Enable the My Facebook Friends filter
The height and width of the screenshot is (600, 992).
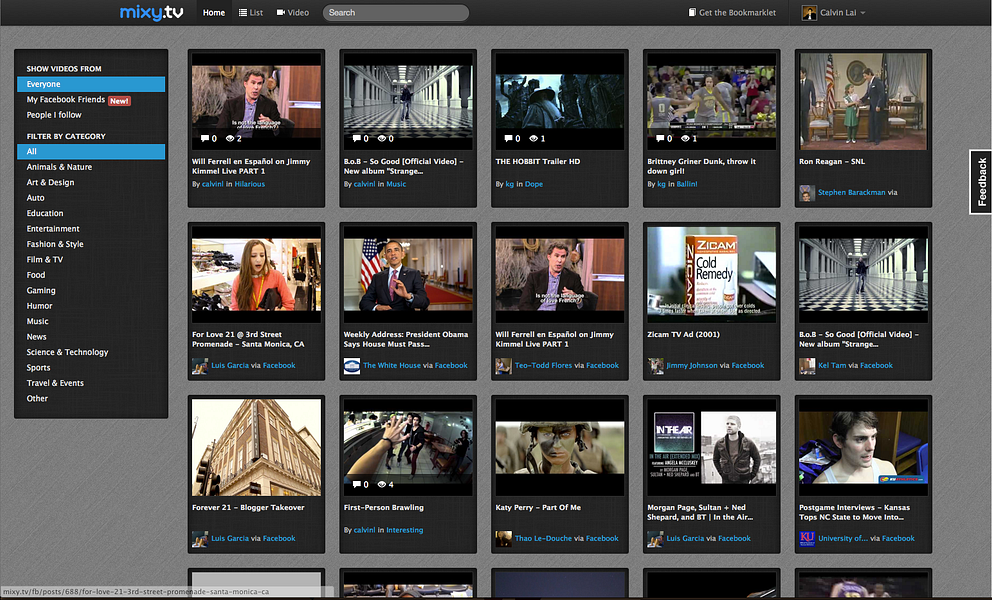[70, 100]
